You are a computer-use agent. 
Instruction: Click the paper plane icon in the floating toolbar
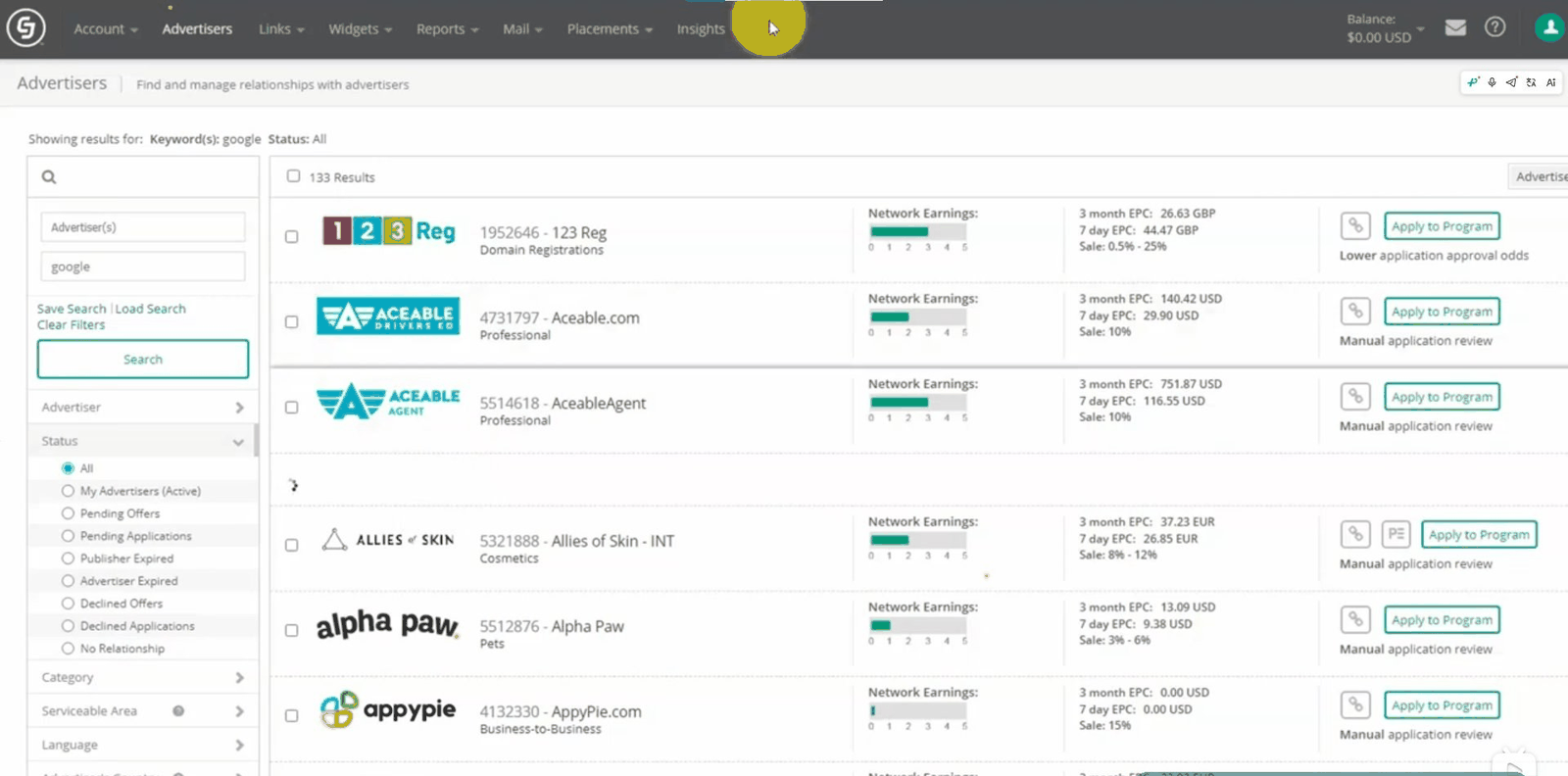point(1511,82)
